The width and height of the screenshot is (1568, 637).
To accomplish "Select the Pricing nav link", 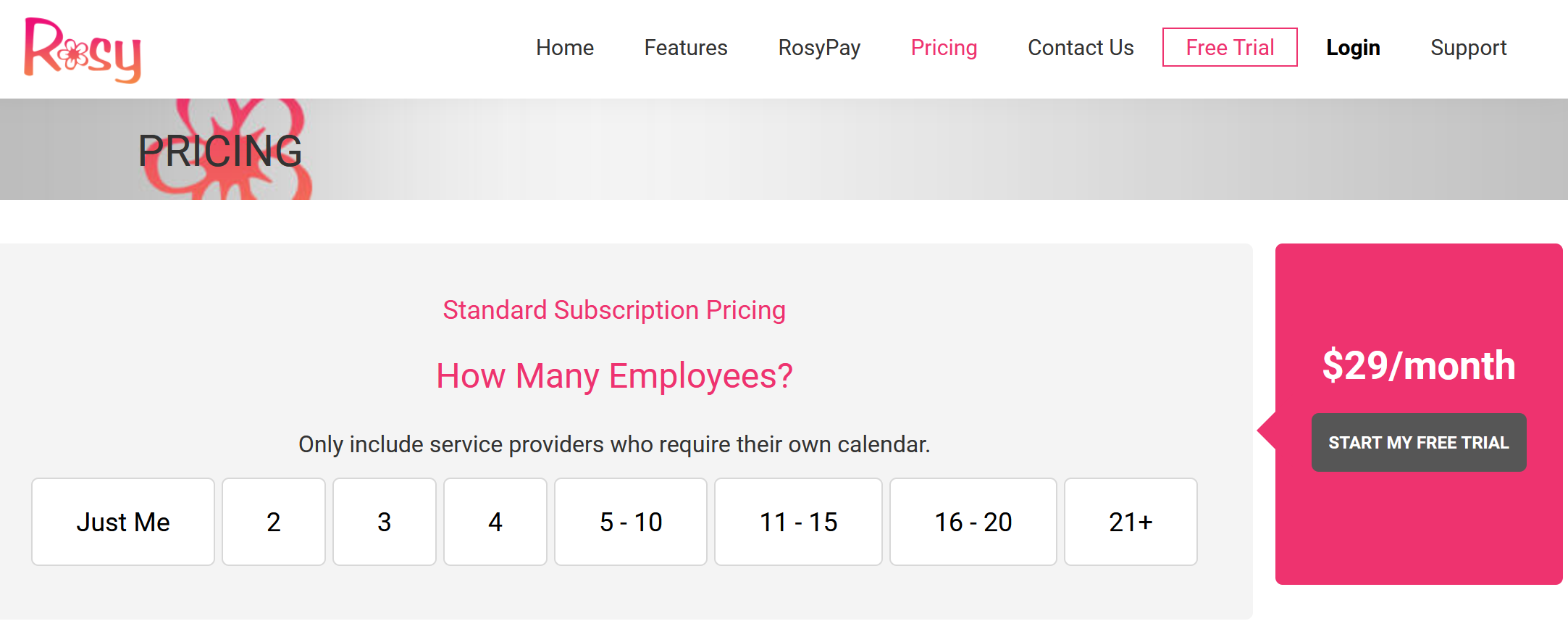I will [944, 48].
